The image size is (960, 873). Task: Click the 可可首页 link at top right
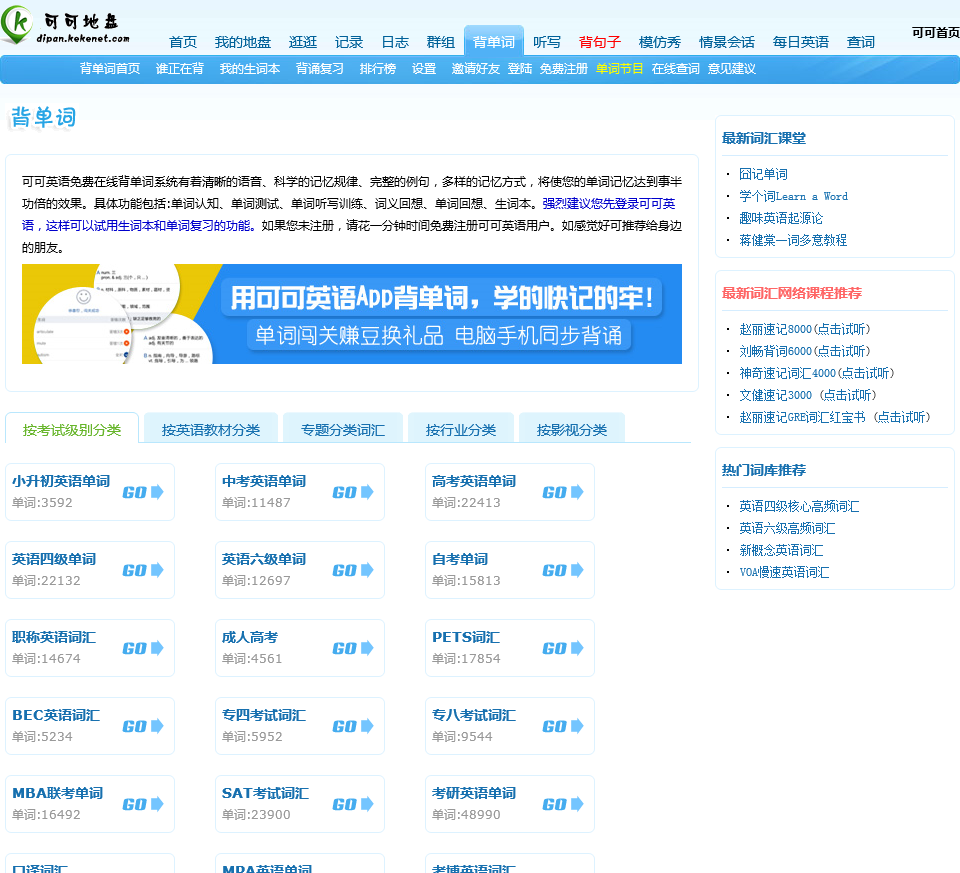point(935,32)
